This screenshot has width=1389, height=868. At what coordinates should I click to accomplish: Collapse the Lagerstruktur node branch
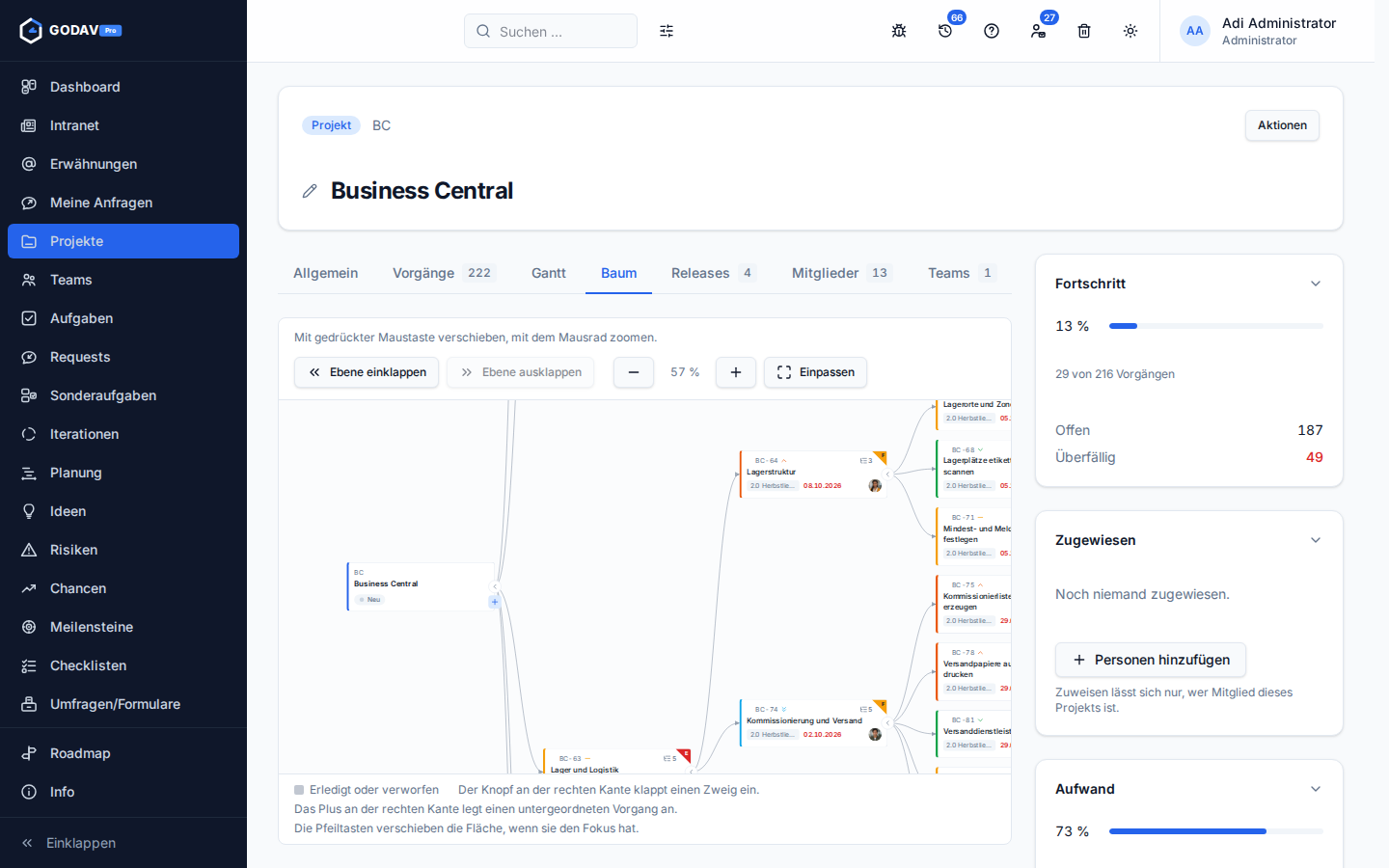click(x=888, y=474)
